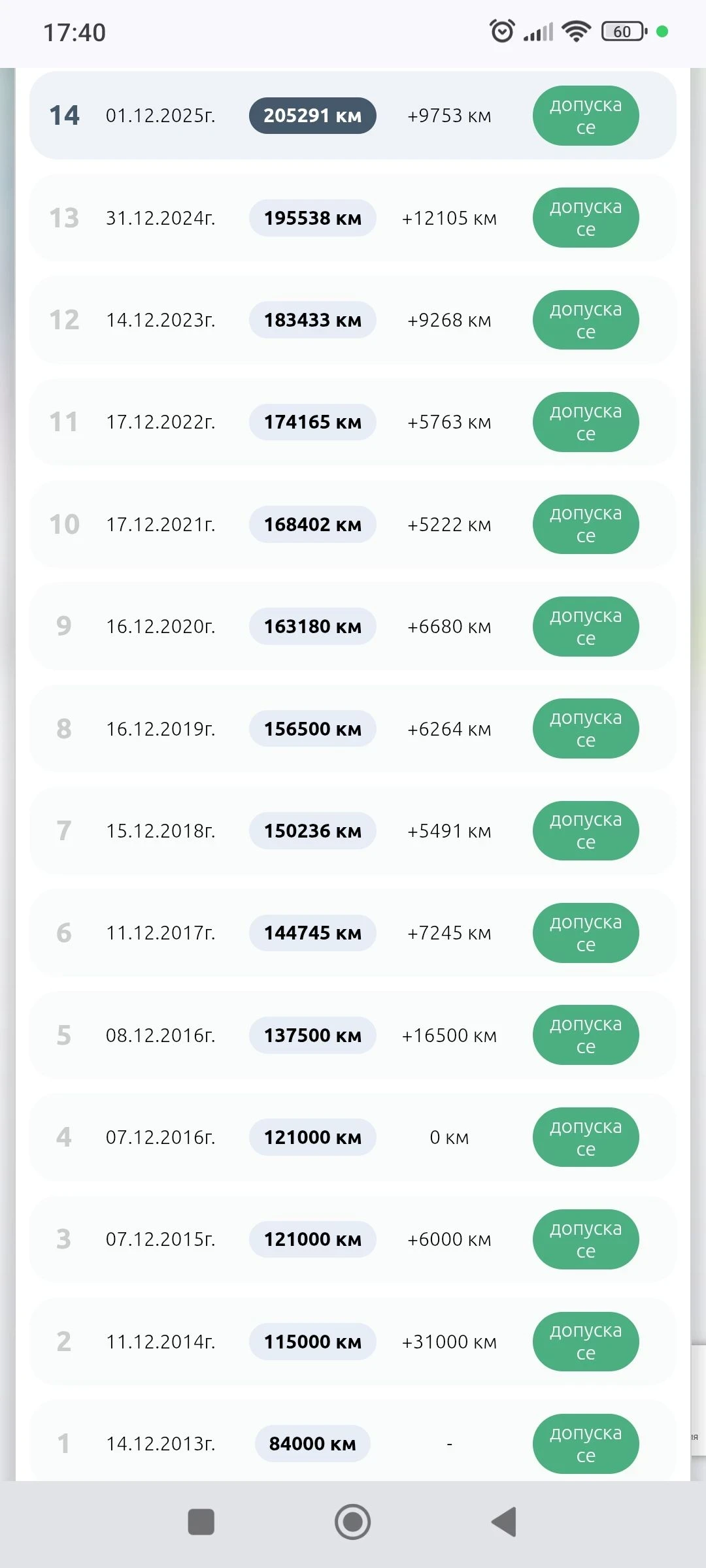This screenshot has height=1568, width=706.
Task: Select inspection row number 3
Action: click(x=63, y=1239)
